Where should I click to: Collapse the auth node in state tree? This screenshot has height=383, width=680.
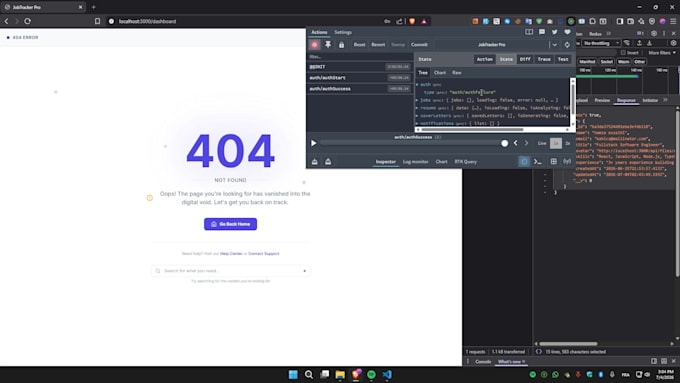418,85
